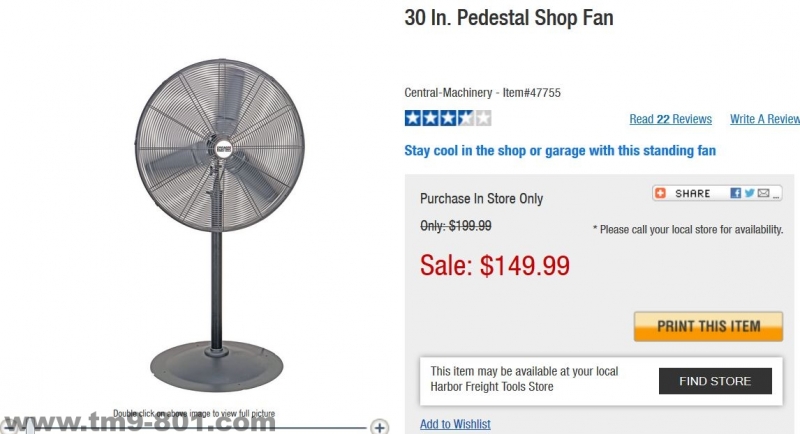Zoom in with the plus magnifier icon
Image resolution: width=800 pixels, height=434 pixels.
pyautogui.click(x=379, y=427)
